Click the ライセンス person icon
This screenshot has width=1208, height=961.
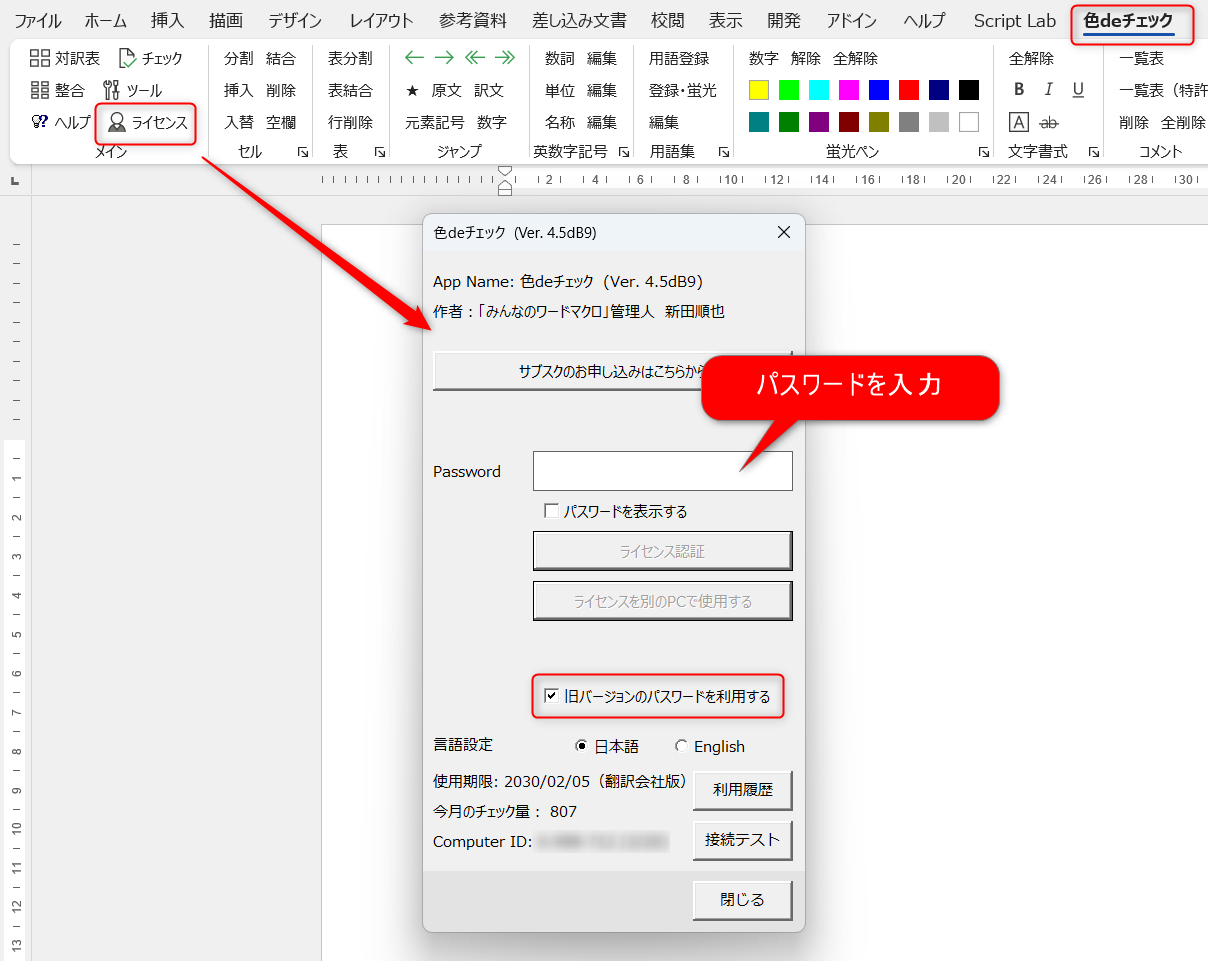click(118, 123)
